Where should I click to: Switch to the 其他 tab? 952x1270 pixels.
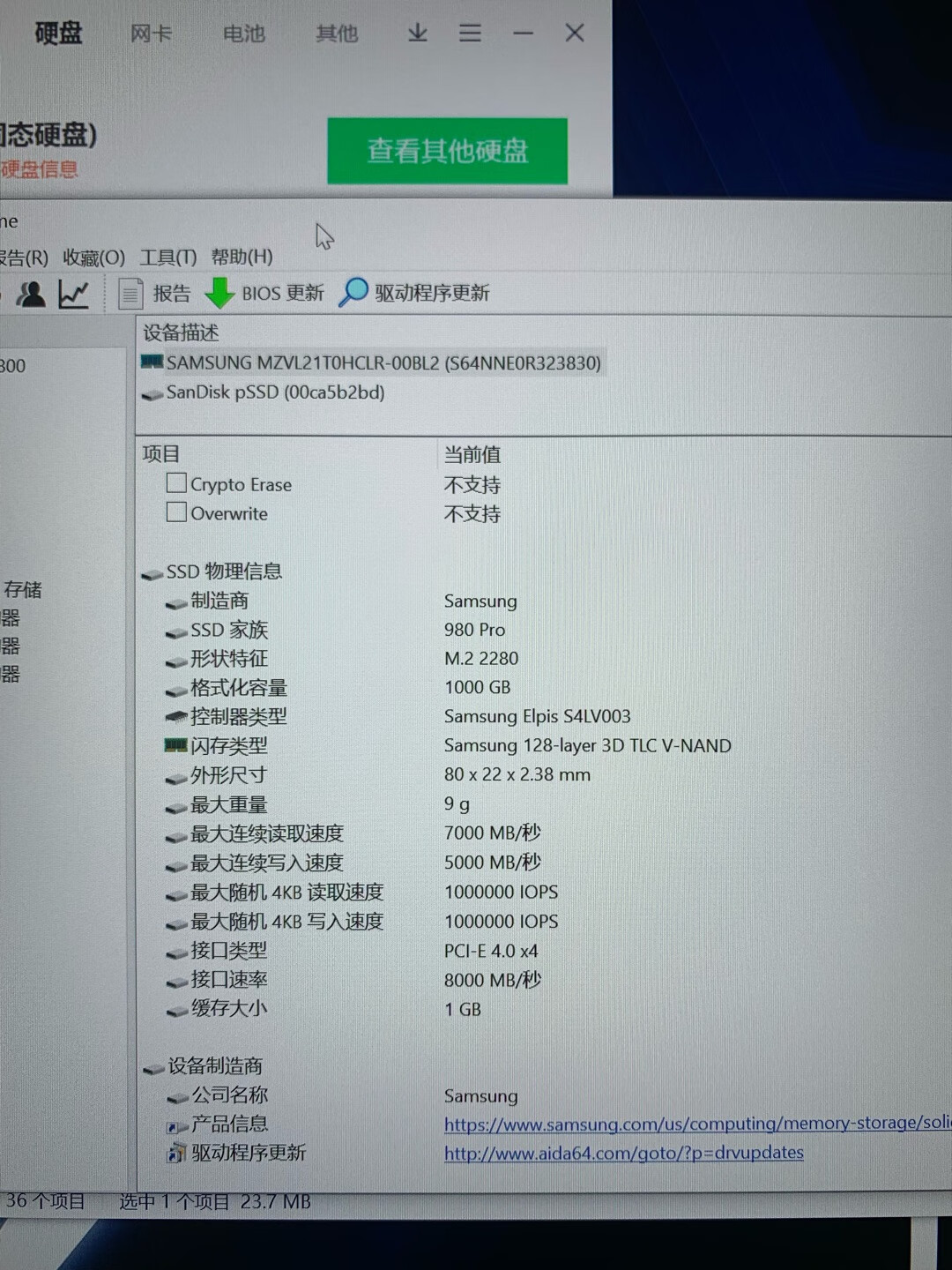click(337, 34)
